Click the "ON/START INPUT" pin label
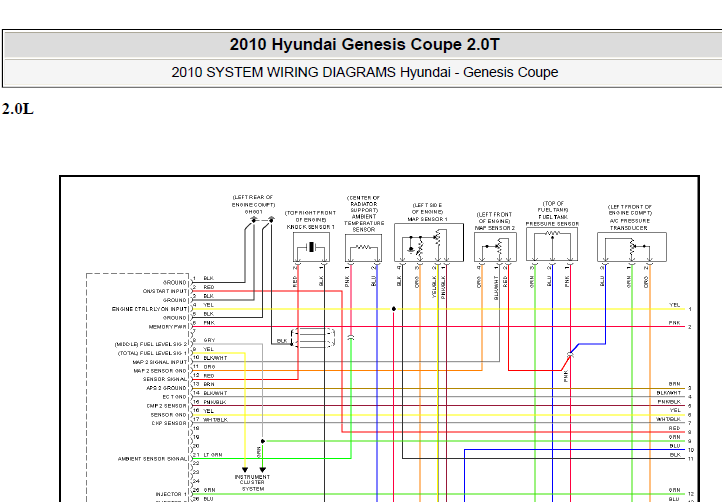Image resolution: width=722 pixels, height=502 pixels. point(165,291)
